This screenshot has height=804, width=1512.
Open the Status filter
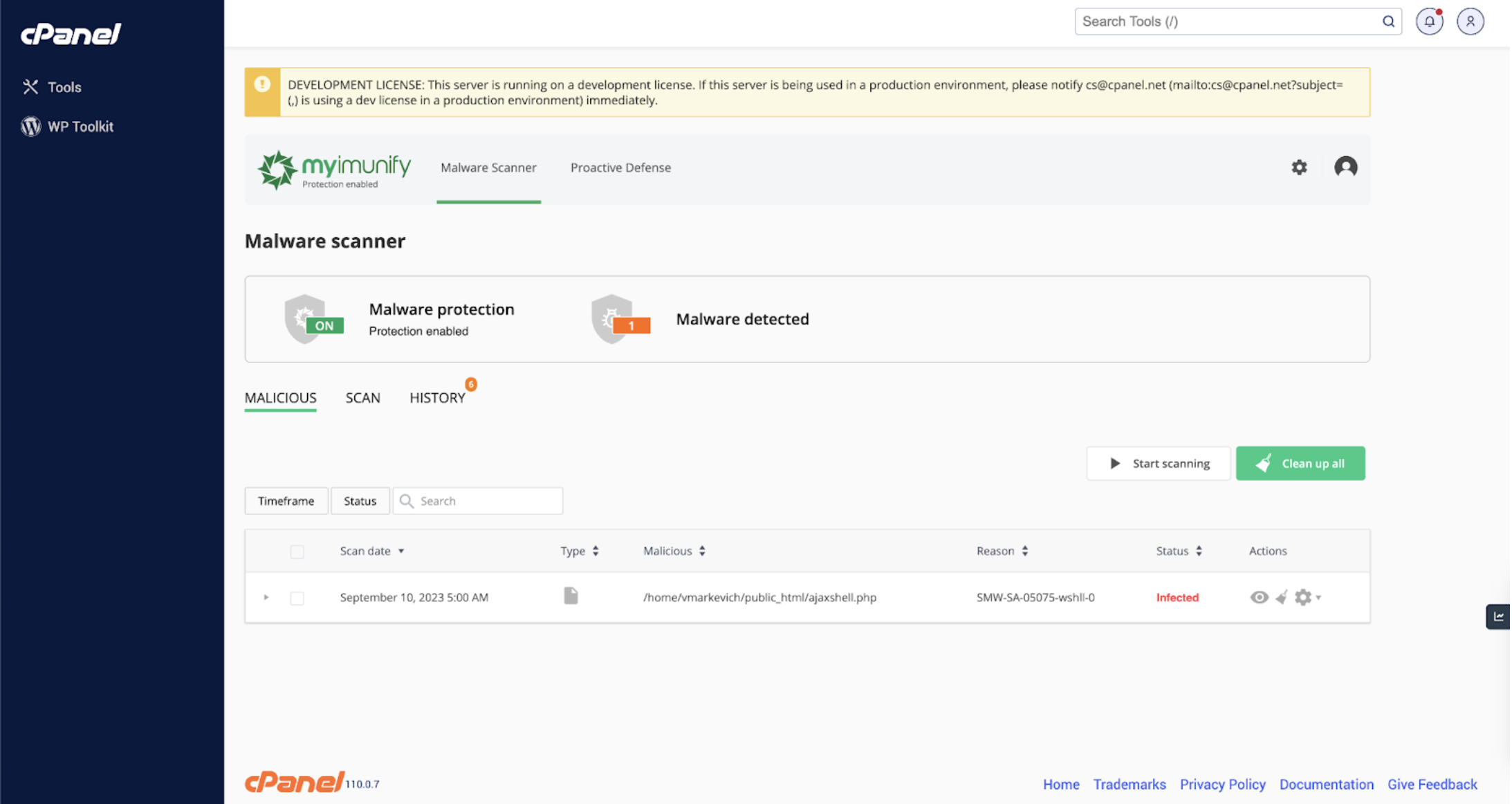point(360,501)
